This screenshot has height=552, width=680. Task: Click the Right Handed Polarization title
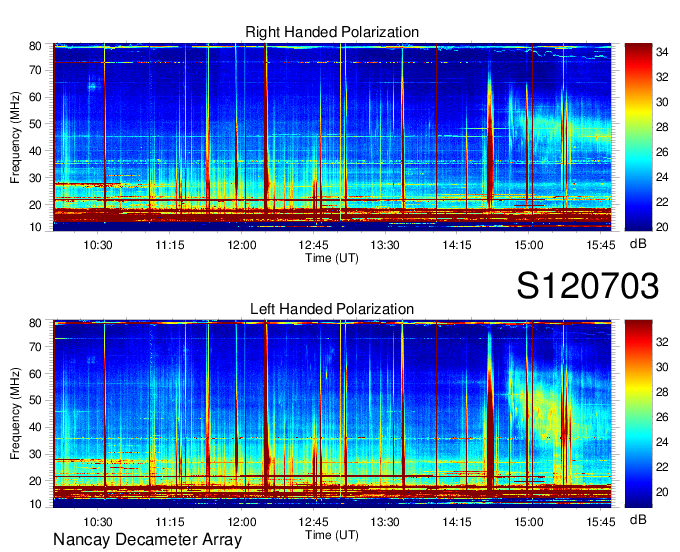332,32
